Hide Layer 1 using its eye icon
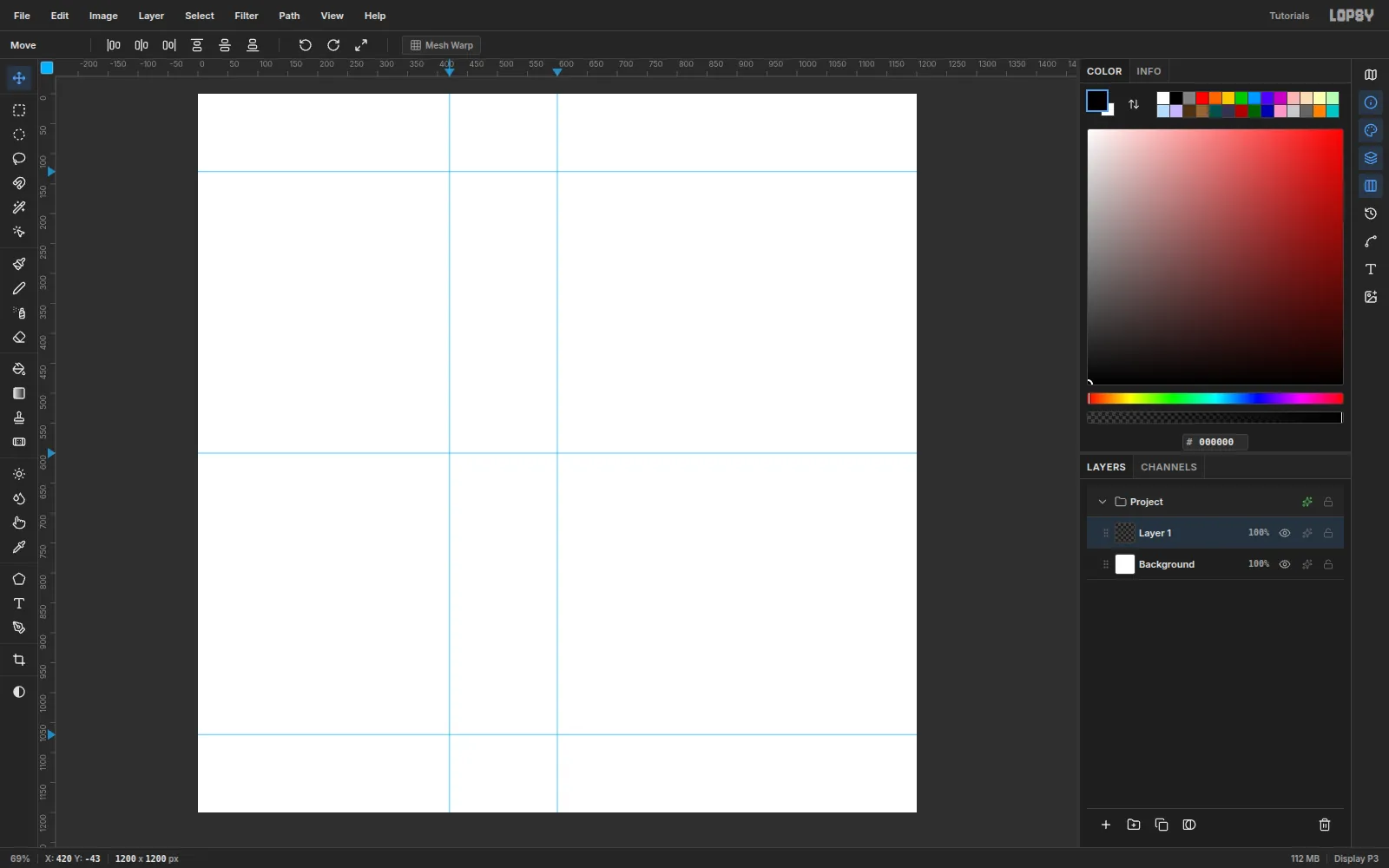The height and width of the screenshot is (868, 1389). (1285, 533)
